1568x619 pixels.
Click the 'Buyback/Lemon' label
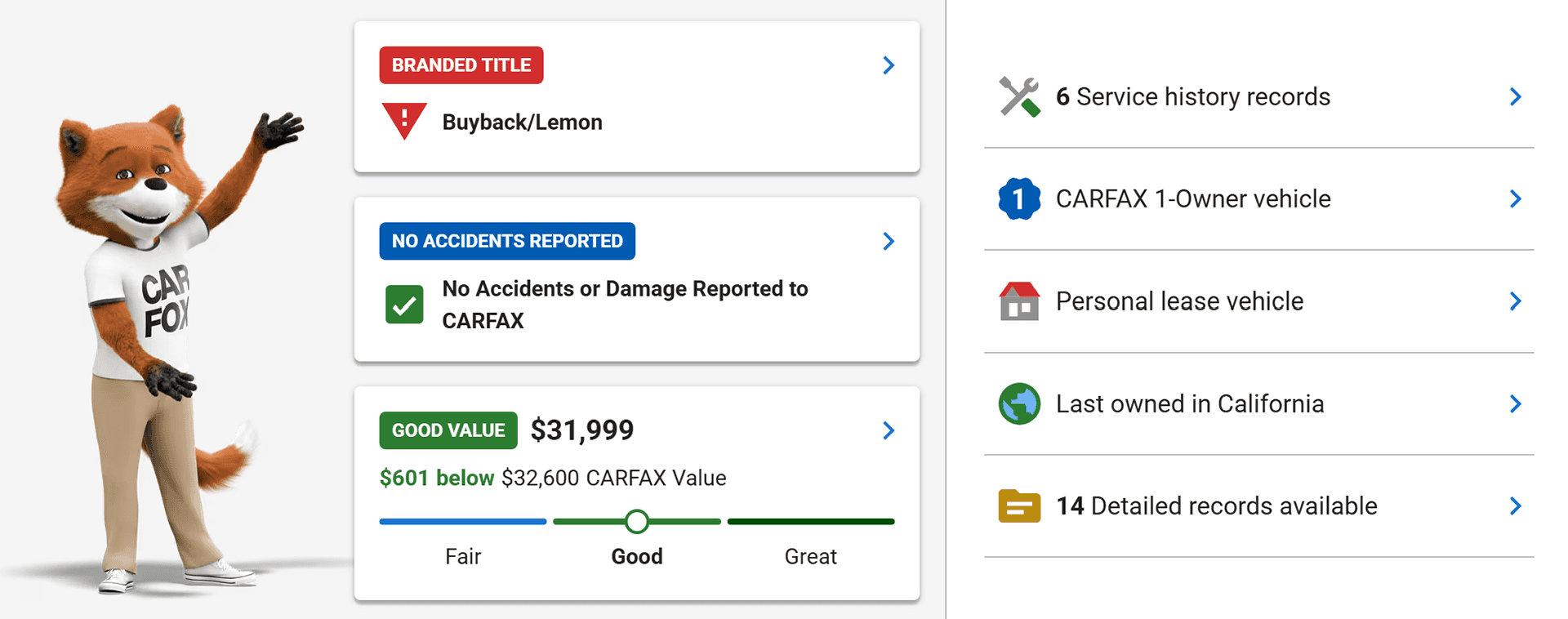click(523, 122)
